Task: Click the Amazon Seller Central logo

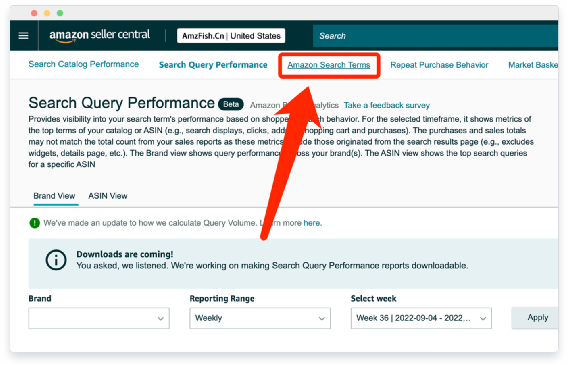Action: [x=99, y=35]
